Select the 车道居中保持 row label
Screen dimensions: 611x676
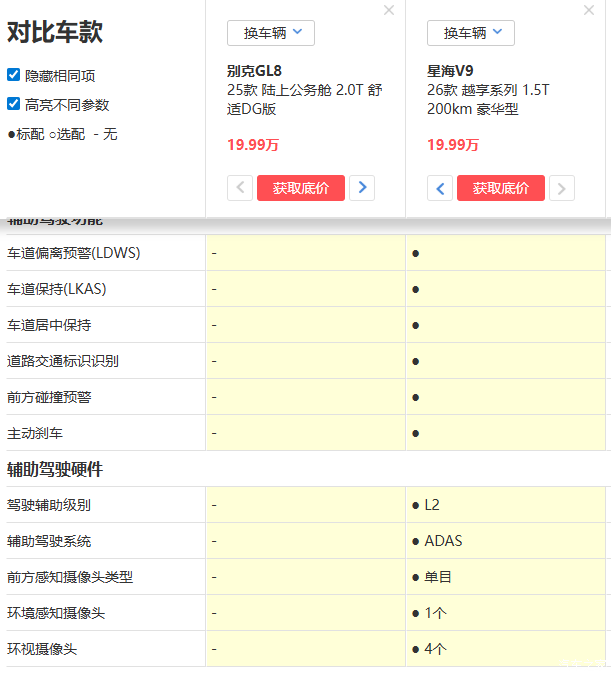49,325
